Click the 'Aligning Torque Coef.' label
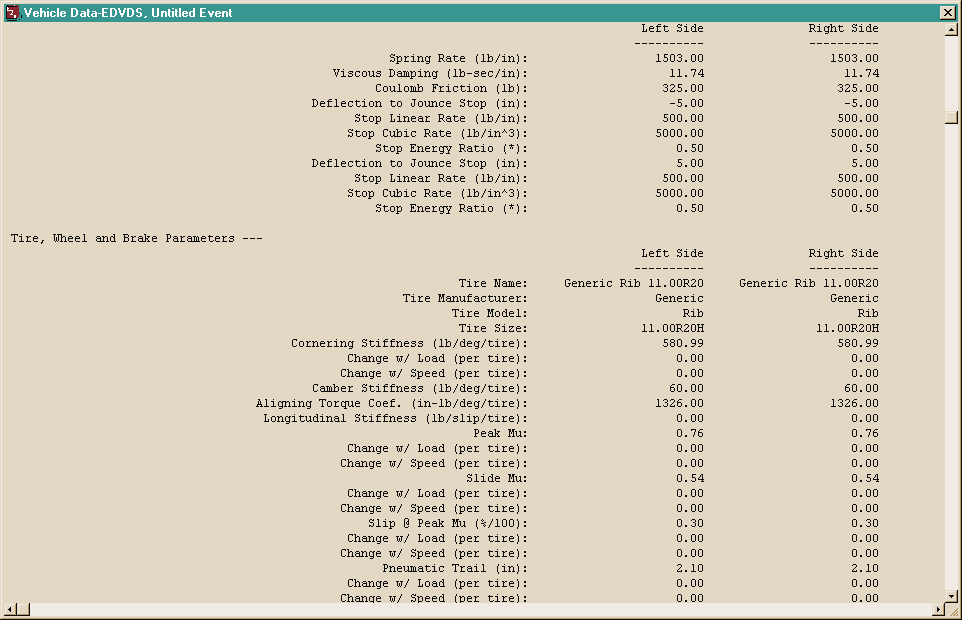Viewport: 962px width, 620px height. (x=328, y=404)
